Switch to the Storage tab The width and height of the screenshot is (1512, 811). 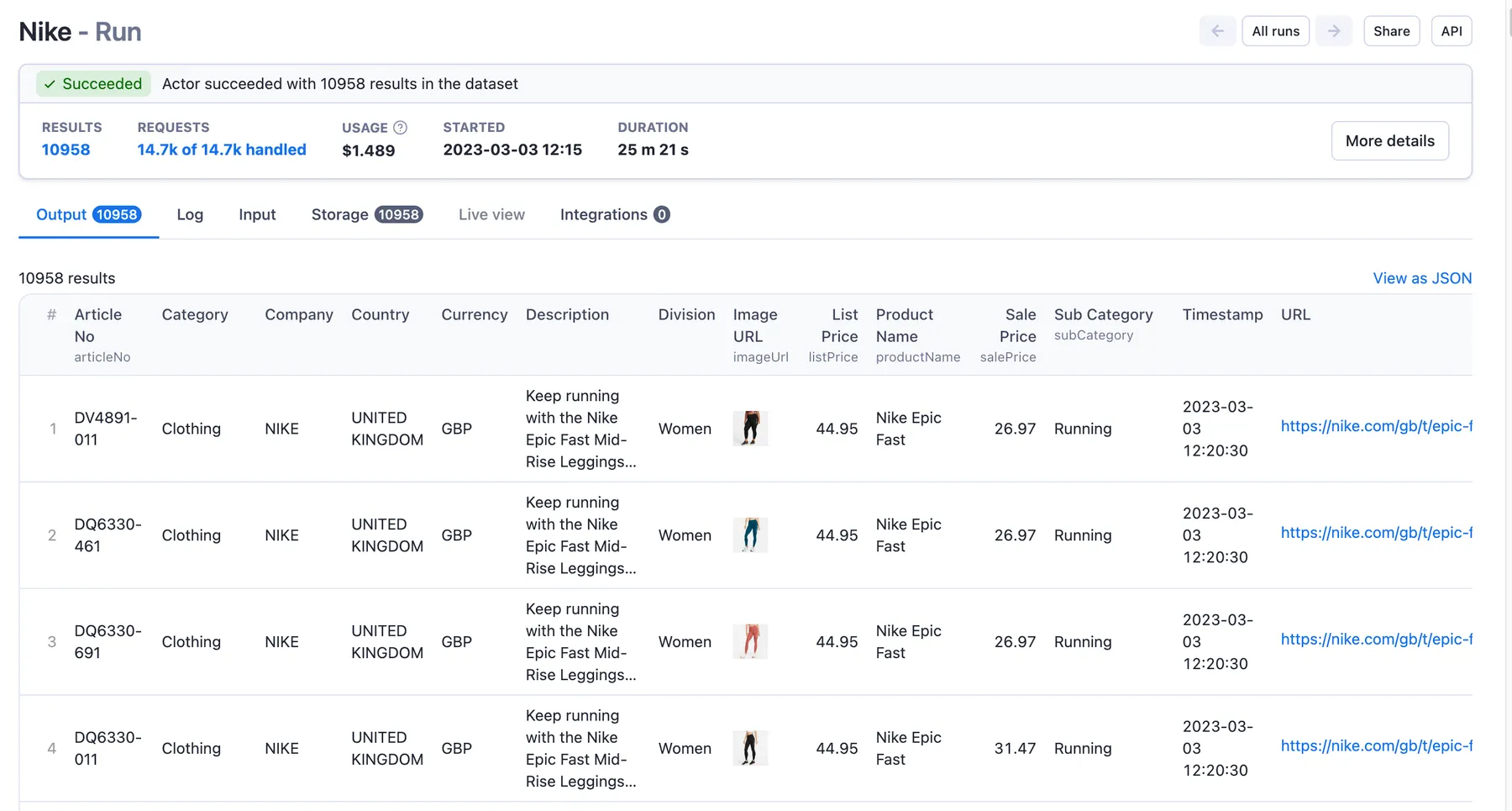tap(367, 215)
